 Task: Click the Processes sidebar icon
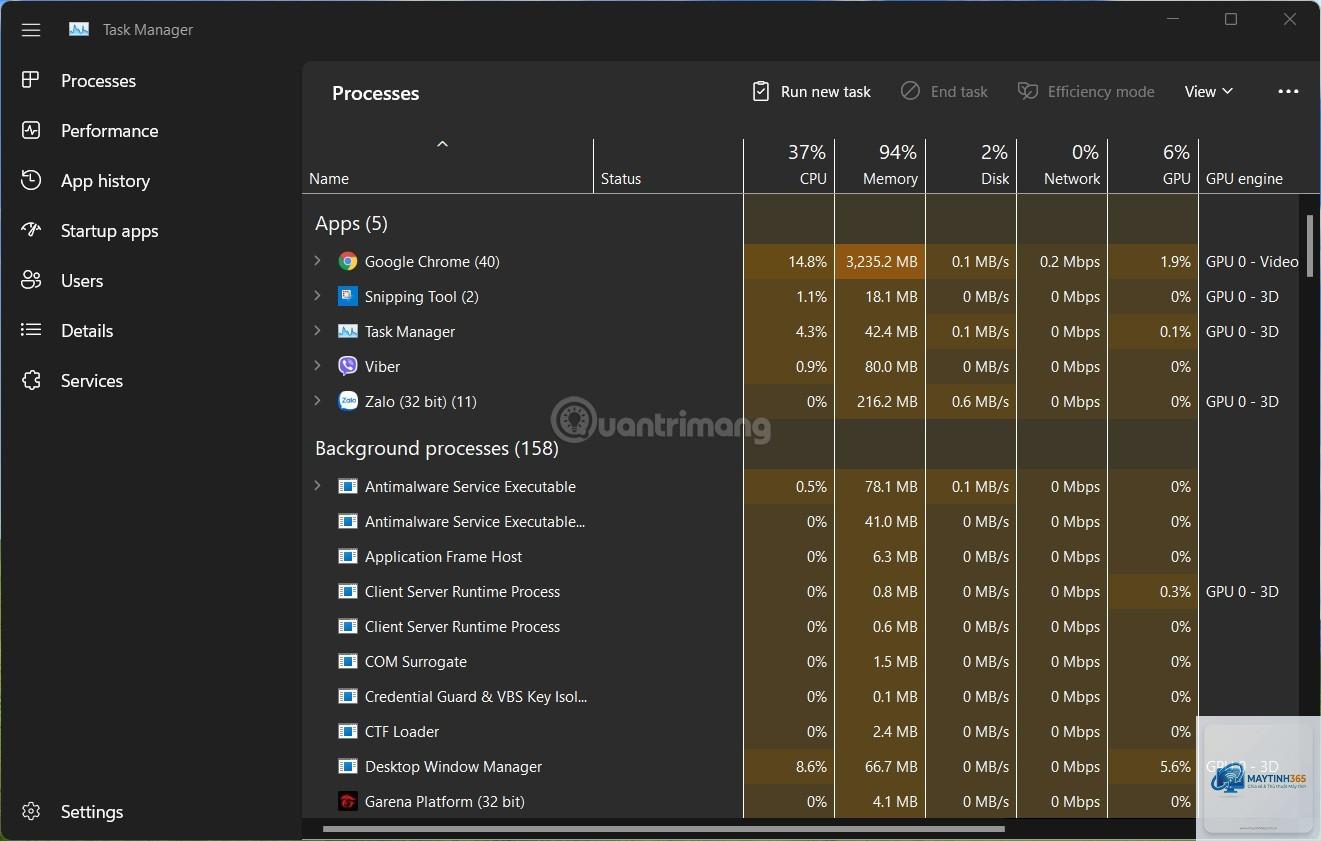pyautogui.click(x=31, y=80)
